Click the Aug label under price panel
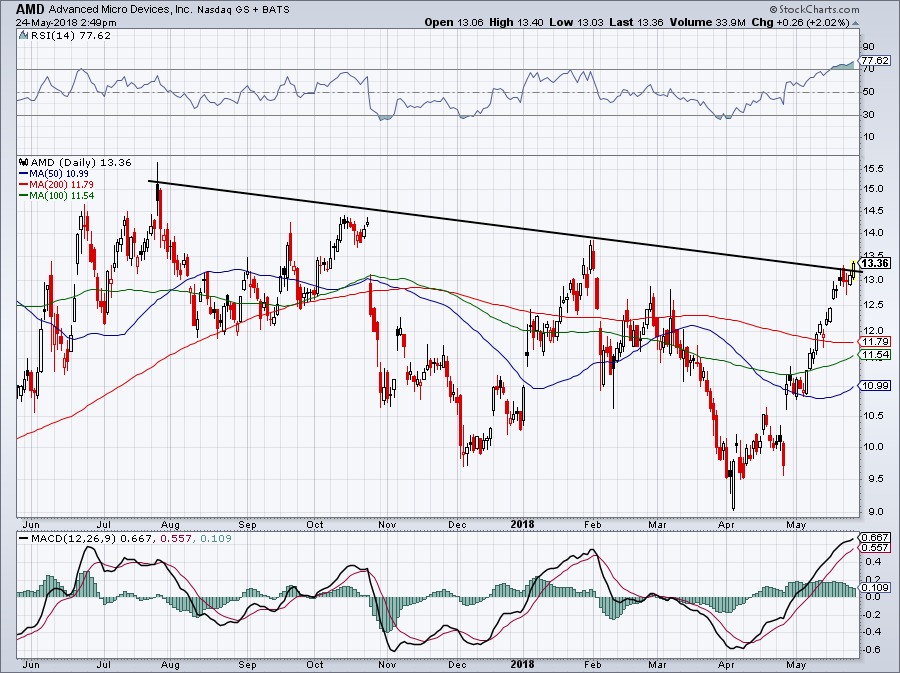 tap(170, 524)
